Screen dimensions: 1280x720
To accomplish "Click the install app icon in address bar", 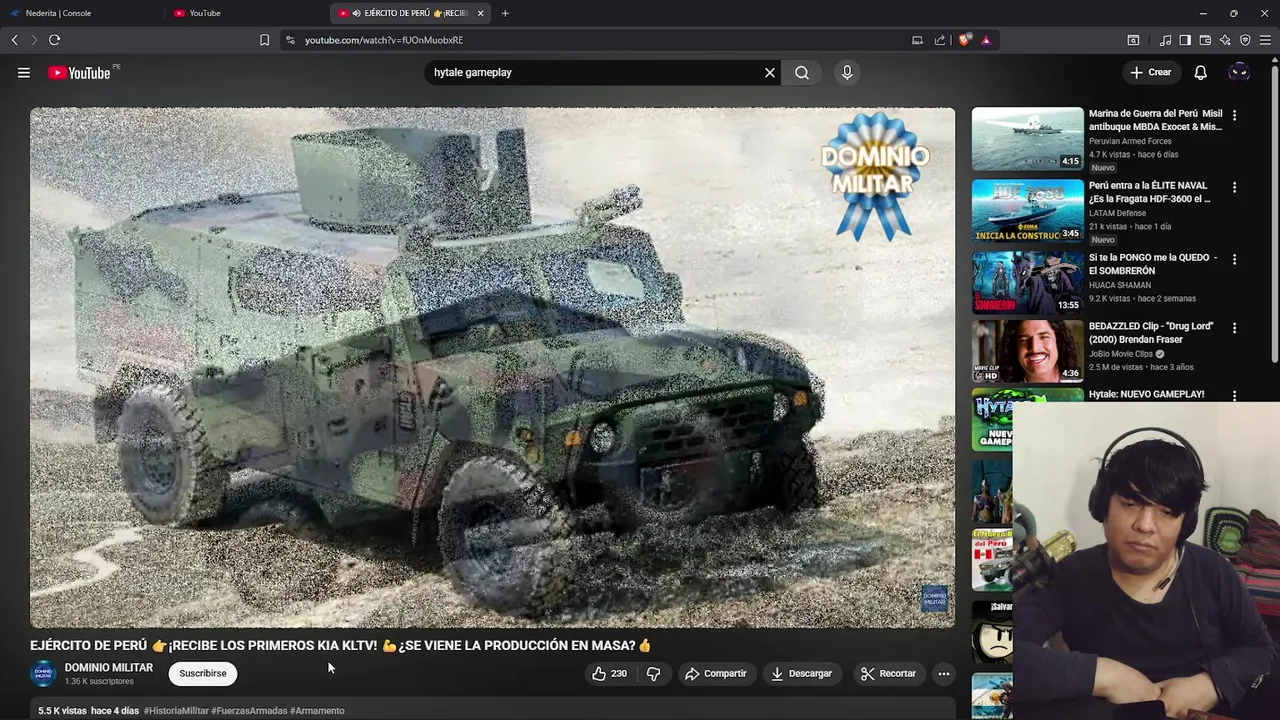I will point(917,40).
